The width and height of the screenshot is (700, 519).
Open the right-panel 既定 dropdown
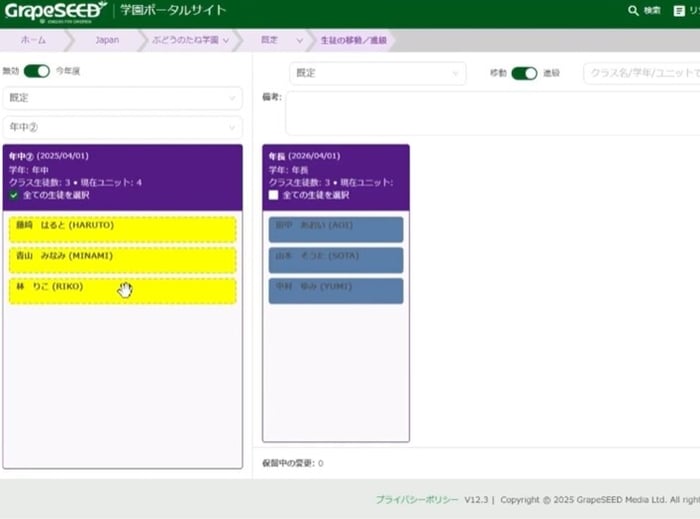(x=378, y=73)
